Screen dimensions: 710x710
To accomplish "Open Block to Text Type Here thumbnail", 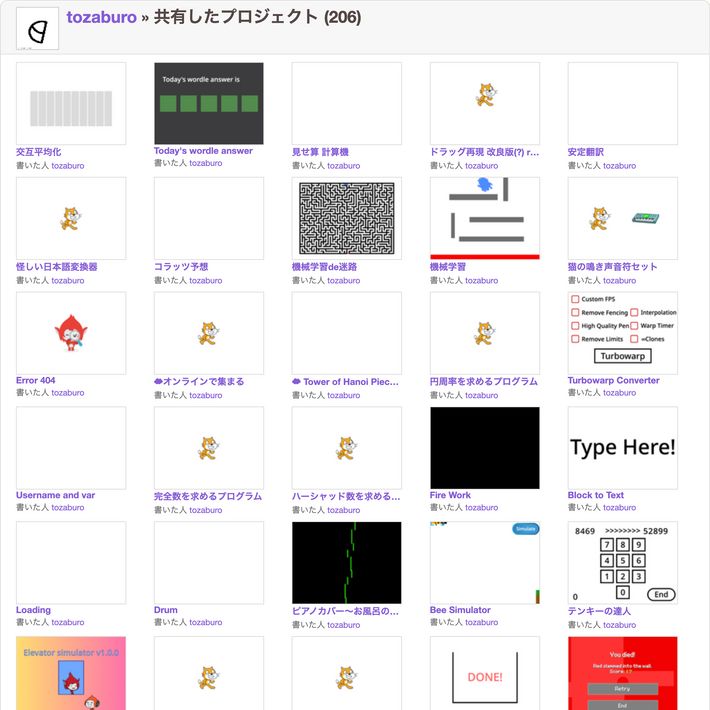I will pyautogui.click(x=623, y=448).
